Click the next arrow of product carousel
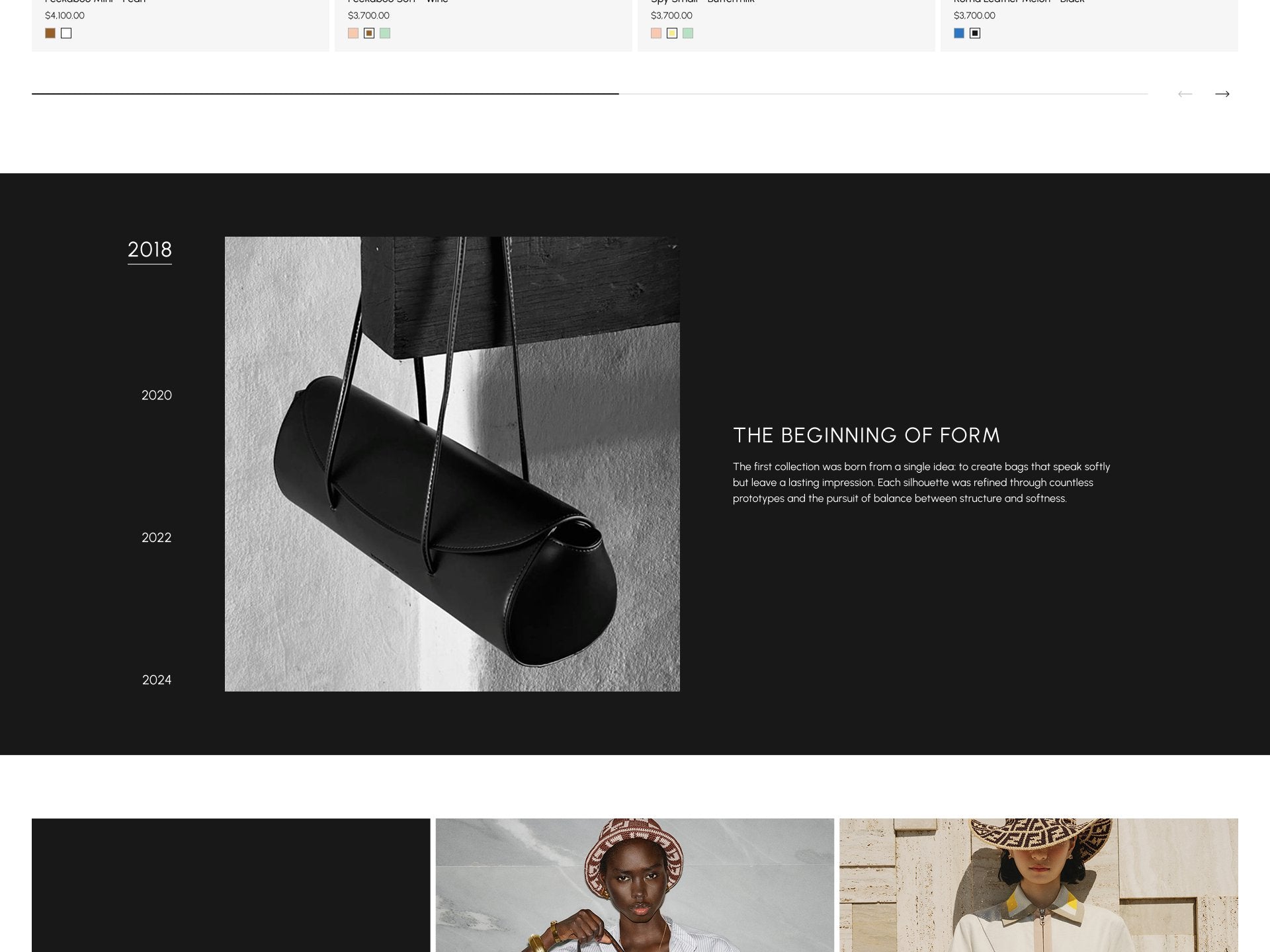The height and width of the screenshot is (952, 1270). tap(1222, 94)
